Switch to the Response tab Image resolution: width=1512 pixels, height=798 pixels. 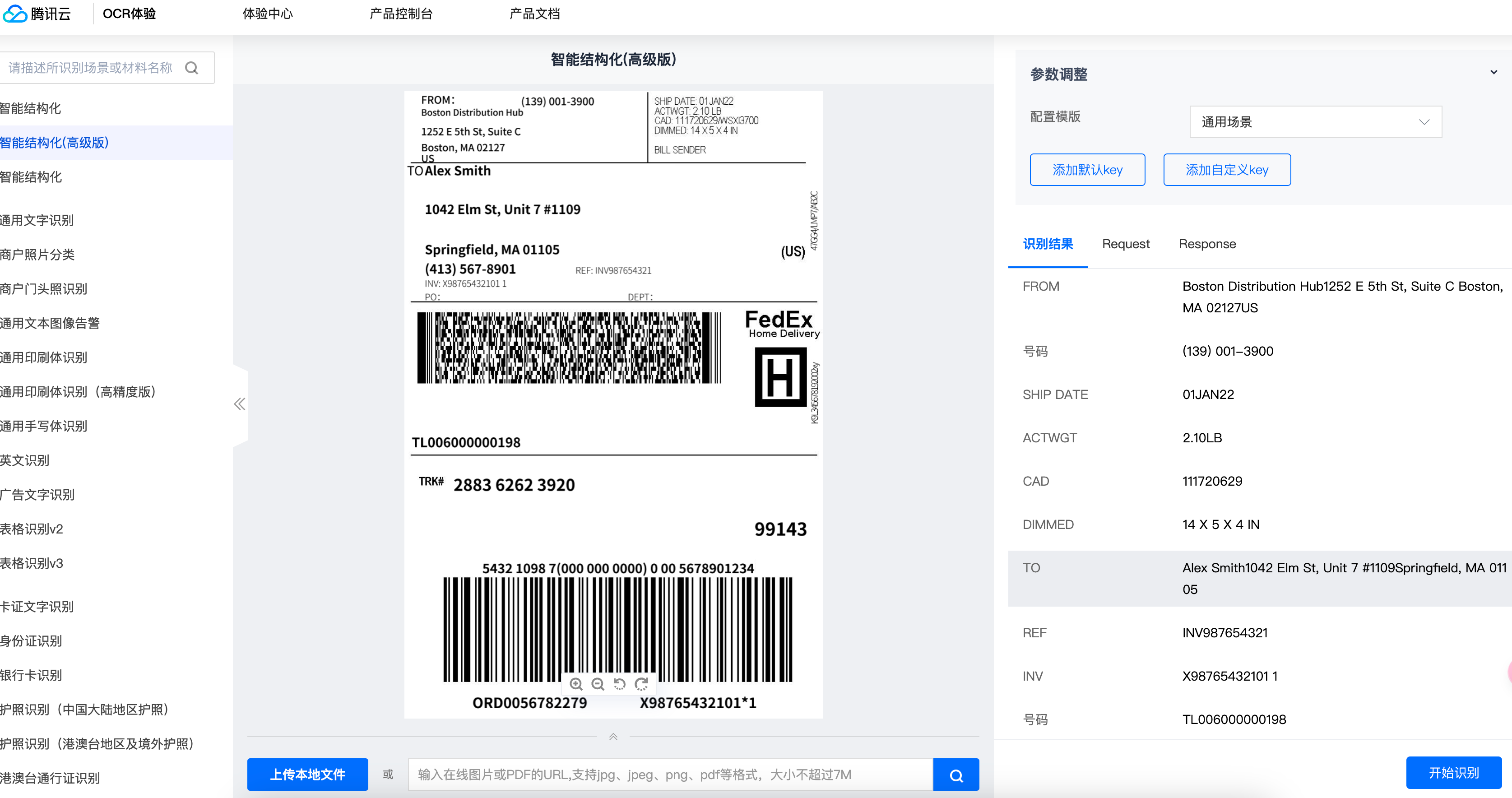pyautogui.click(x=1207, y=244)
